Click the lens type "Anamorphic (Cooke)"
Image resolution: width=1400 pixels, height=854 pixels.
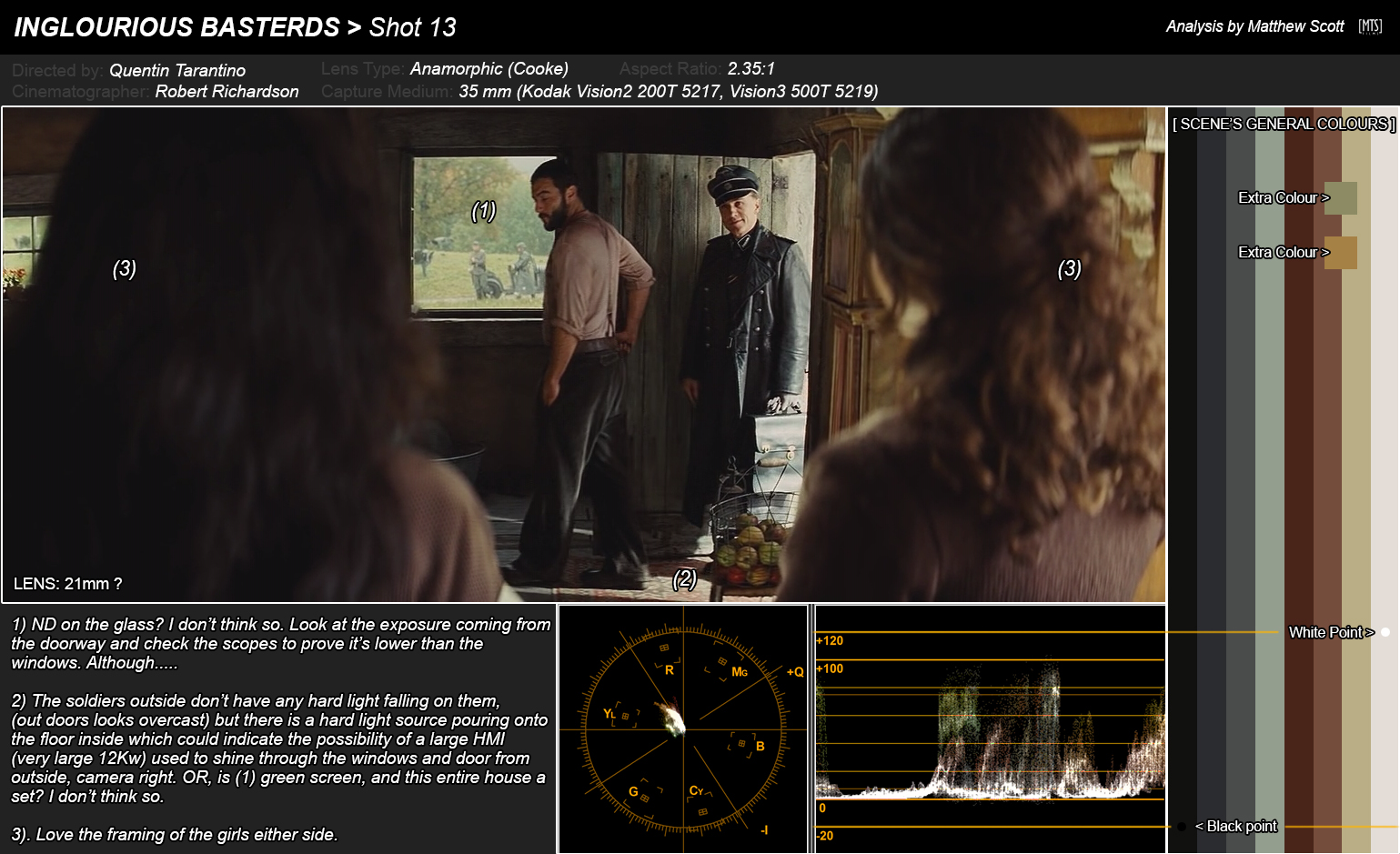[489, 68]
